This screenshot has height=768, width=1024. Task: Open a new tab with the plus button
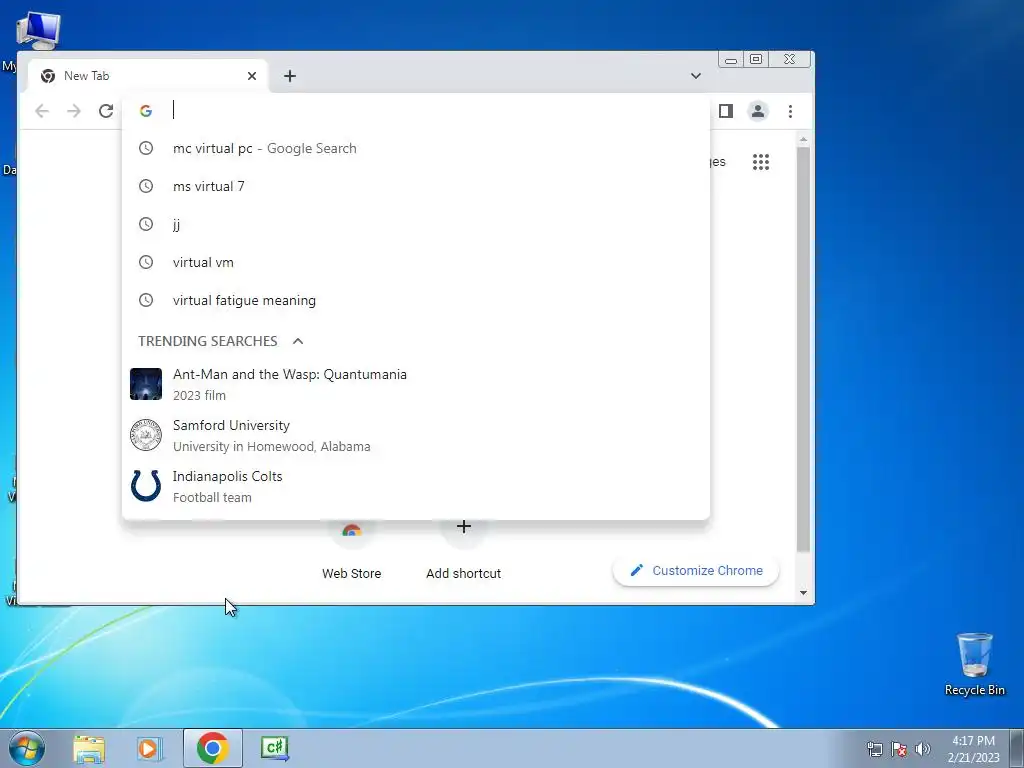pyautogui.click(x=290, y=76)
